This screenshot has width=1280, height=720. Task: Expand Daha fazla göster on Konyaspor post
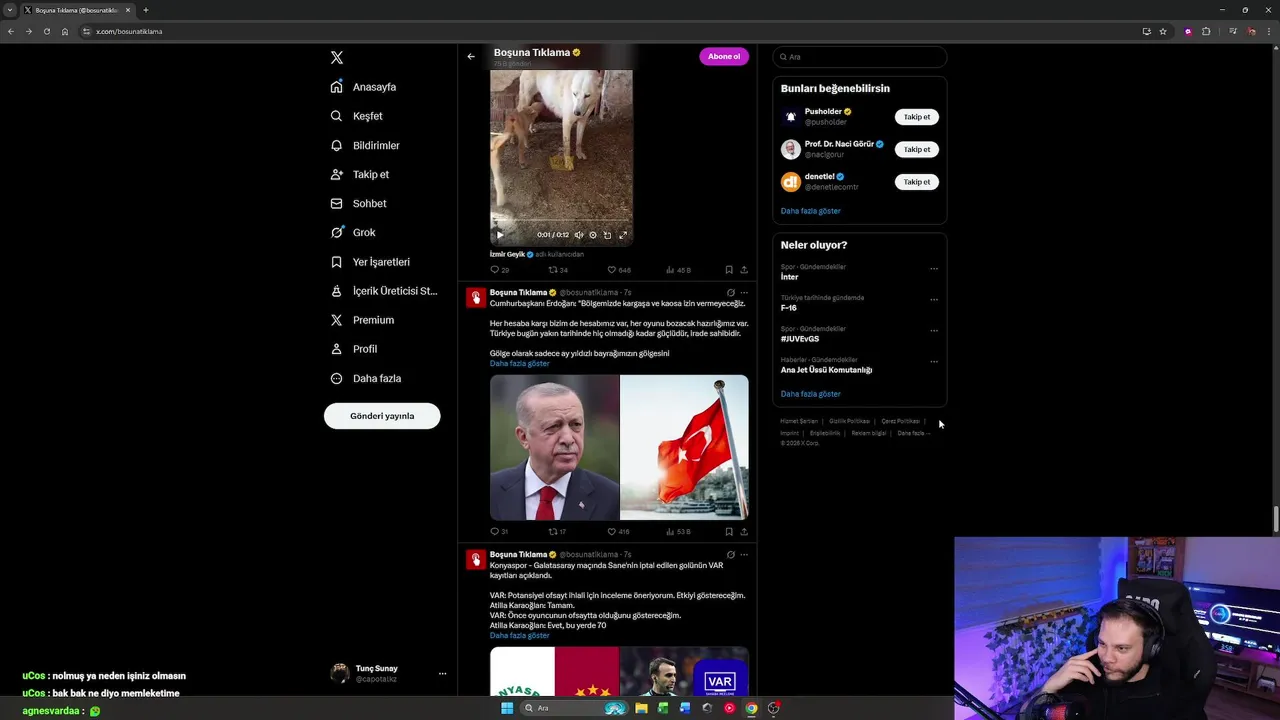tap(519, 636)
